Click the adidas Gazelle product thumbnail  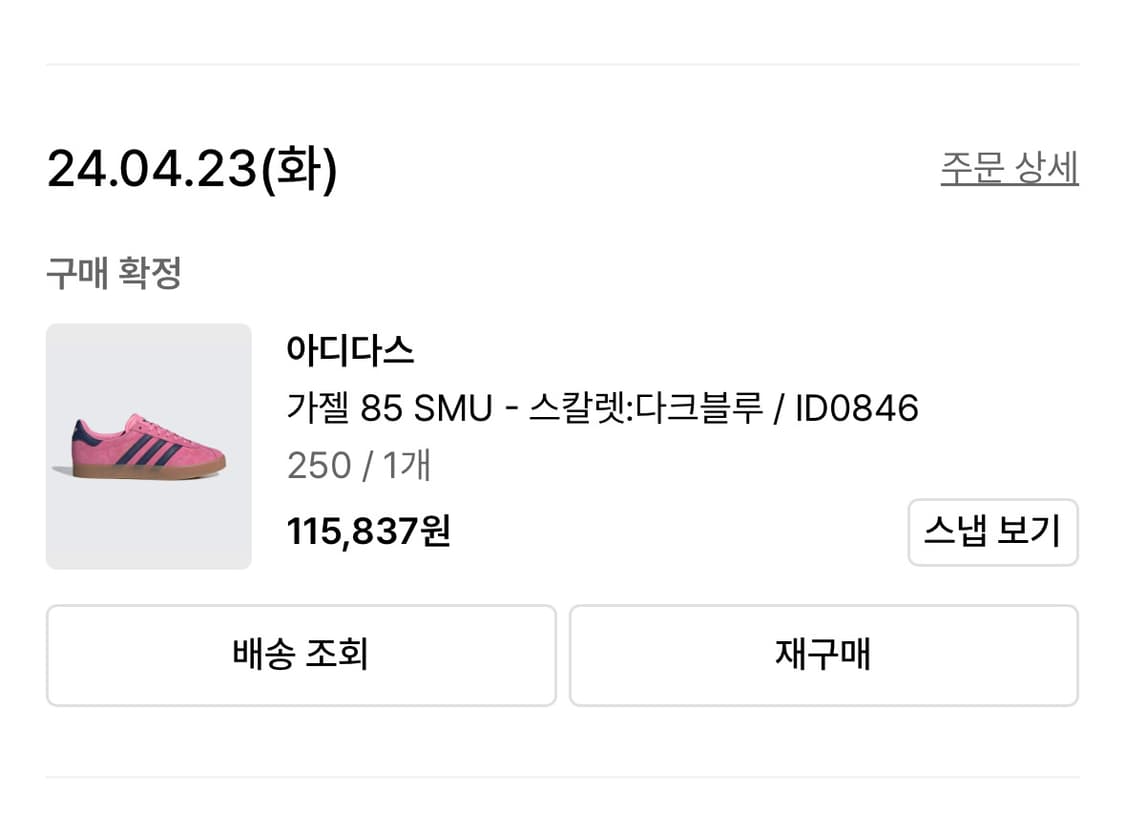point(147,445)
